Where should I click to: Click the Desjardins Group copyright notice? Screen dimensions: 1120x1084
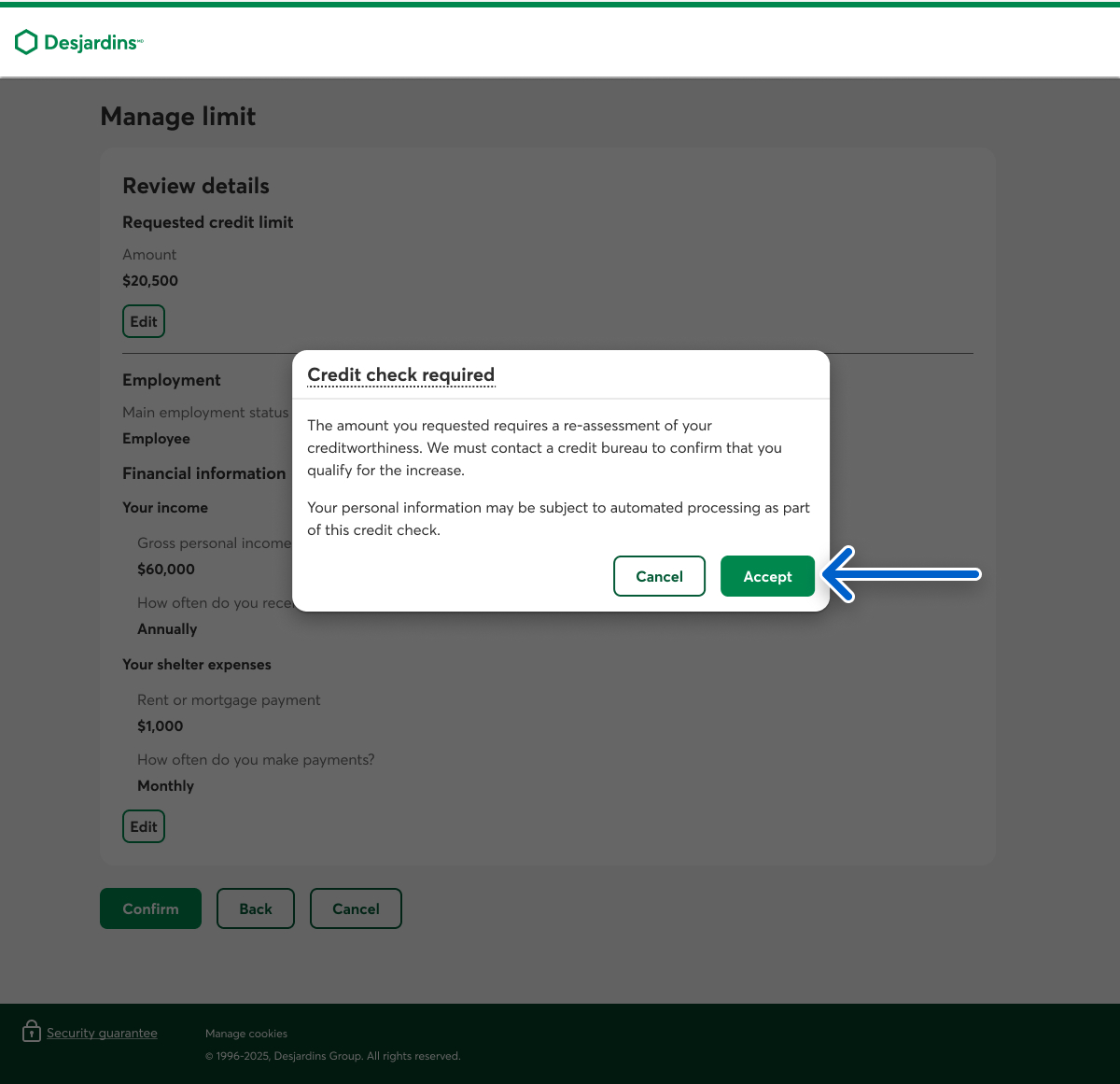(333, 1056)
